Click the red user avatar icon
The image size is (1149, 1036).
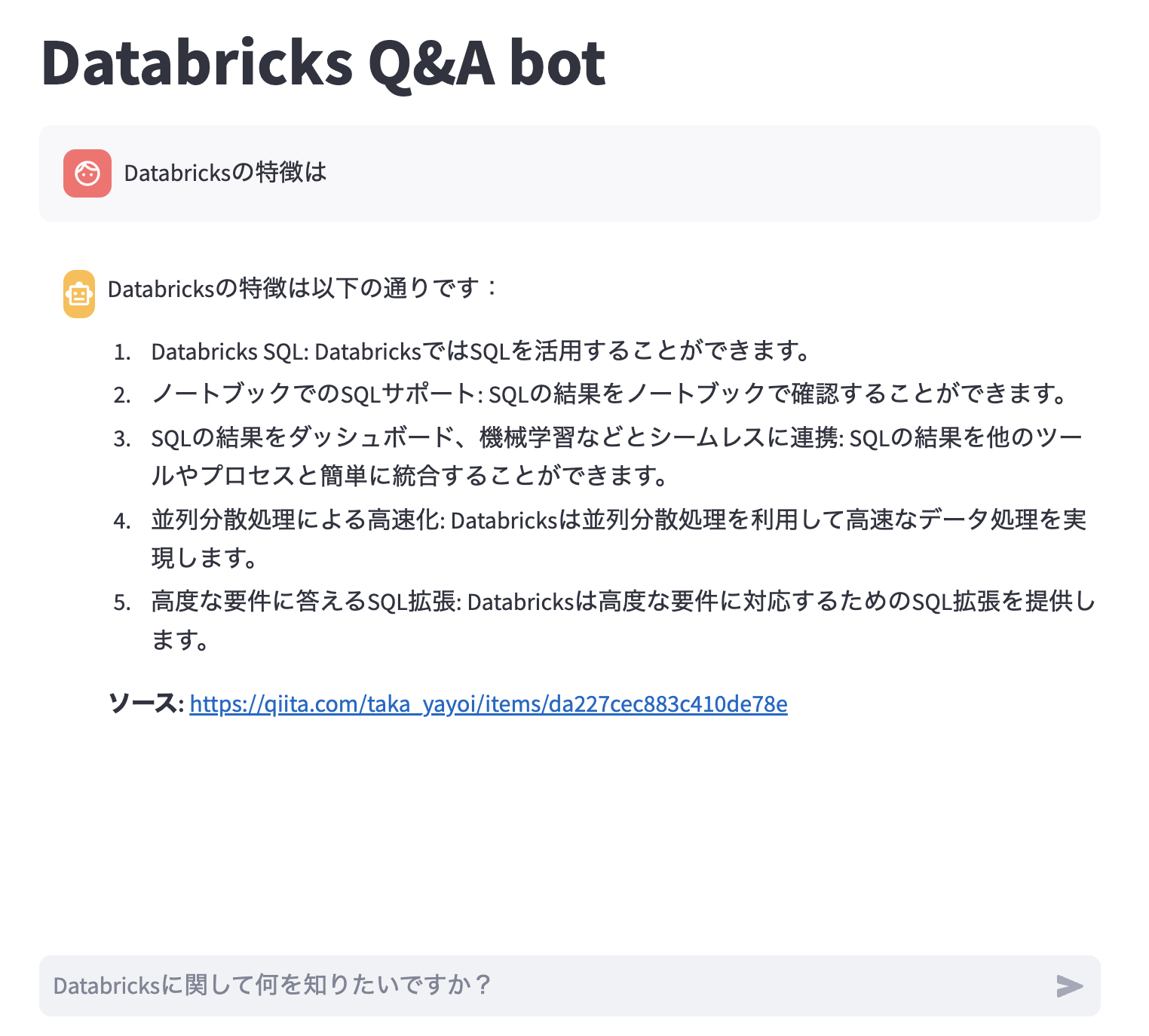[x=87, y=173]
